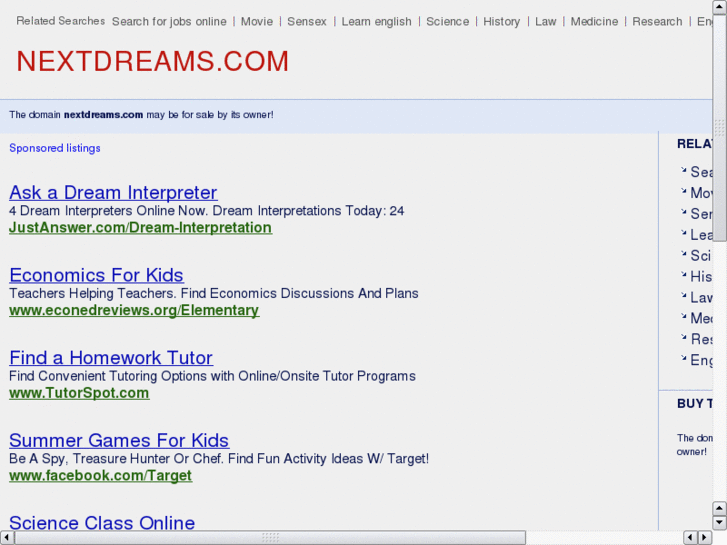Click the sidebar arrow bullet beside 'Eng'

point(683,358)
